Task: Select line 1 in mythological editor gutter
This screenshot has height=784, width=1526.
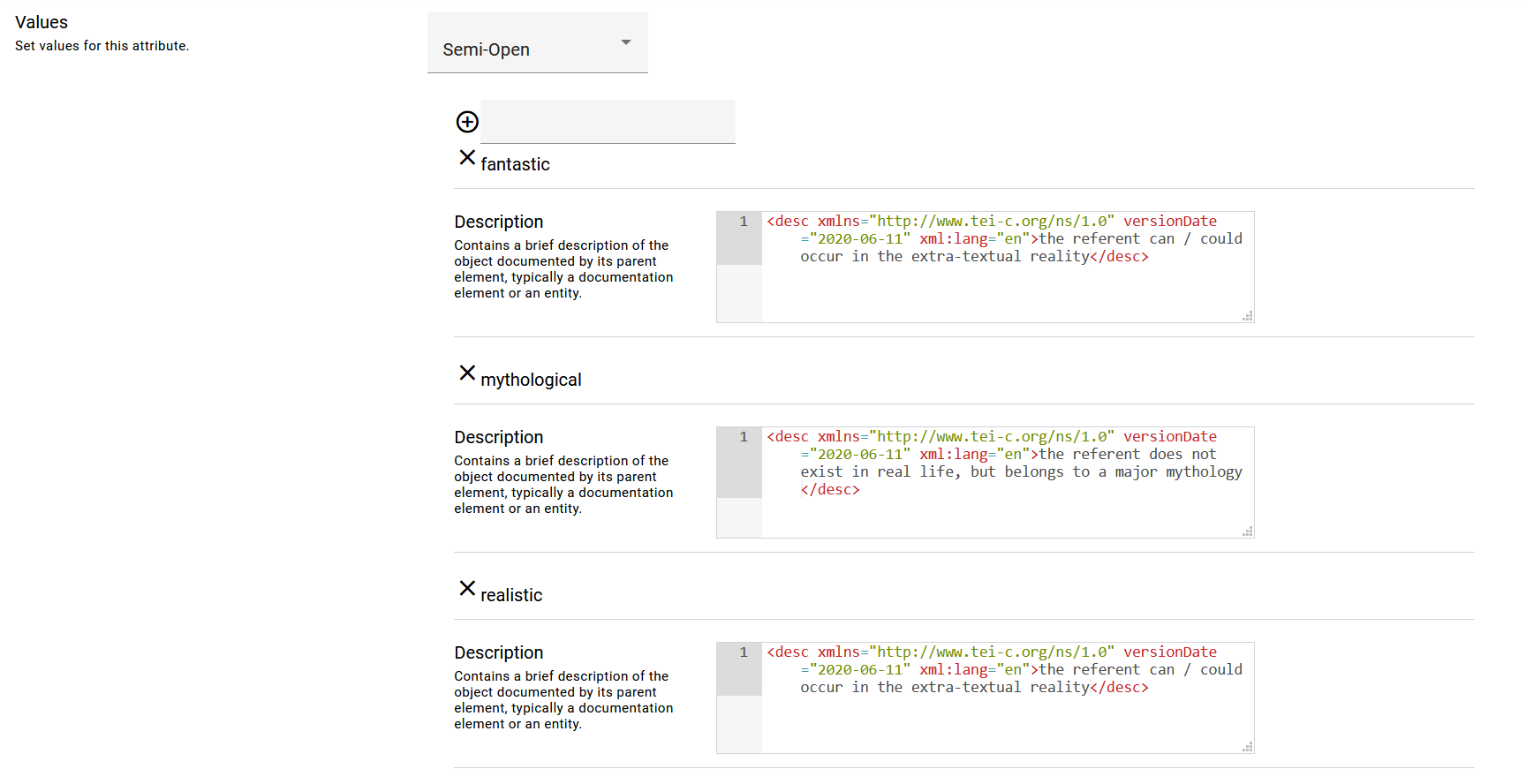Action: tap(743, 437)
